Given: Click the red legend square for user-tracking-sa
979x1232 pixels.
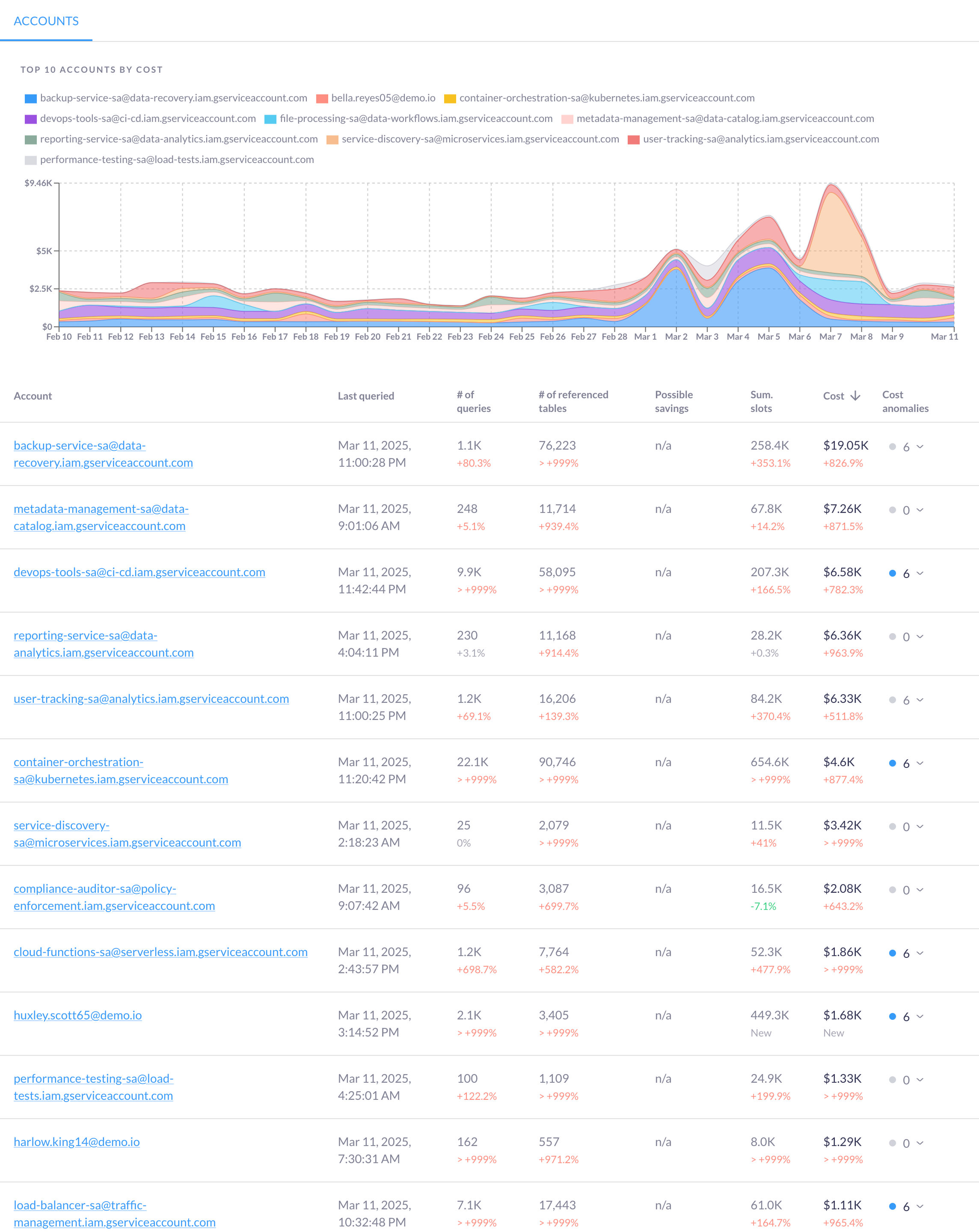Looking at the screenshot, I should 634,139.
